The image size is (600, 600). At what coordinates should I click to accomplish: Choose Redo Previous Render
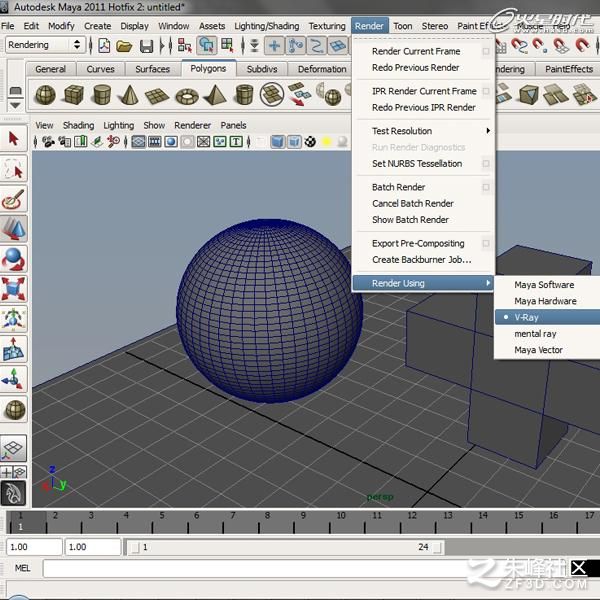tap(416, 68)
